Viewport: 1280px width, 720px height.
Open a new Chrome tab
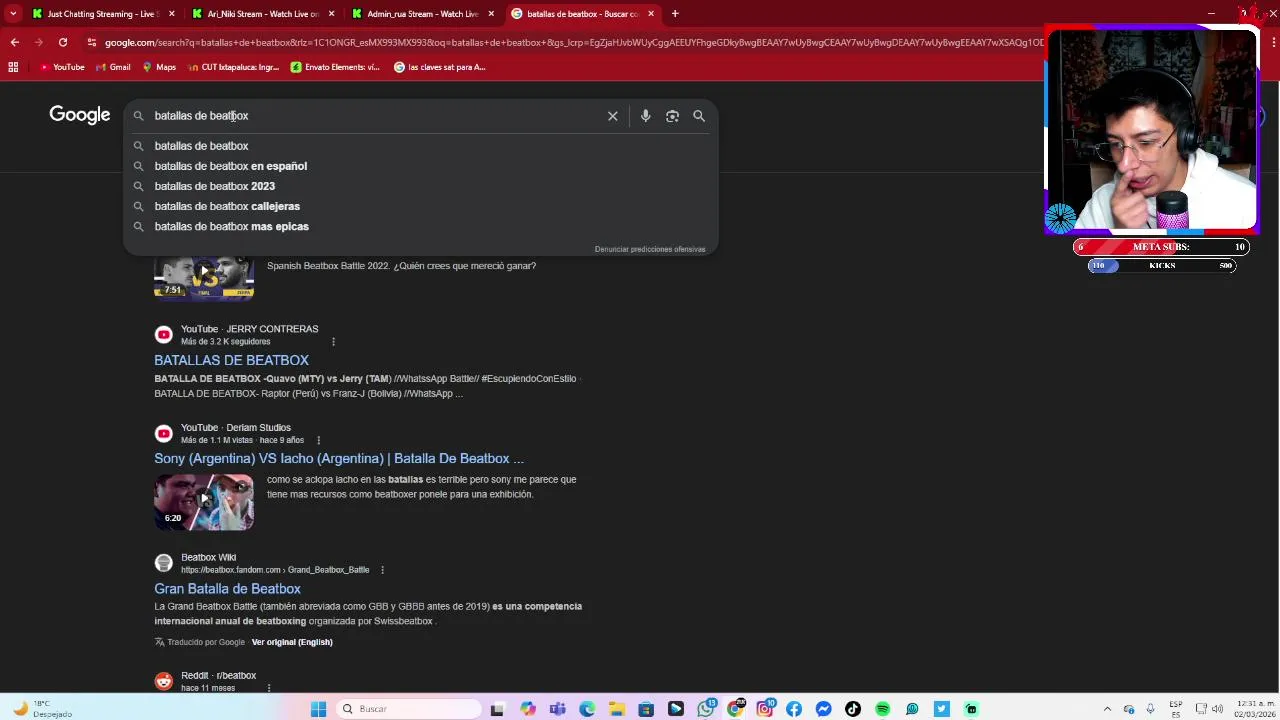675,14
